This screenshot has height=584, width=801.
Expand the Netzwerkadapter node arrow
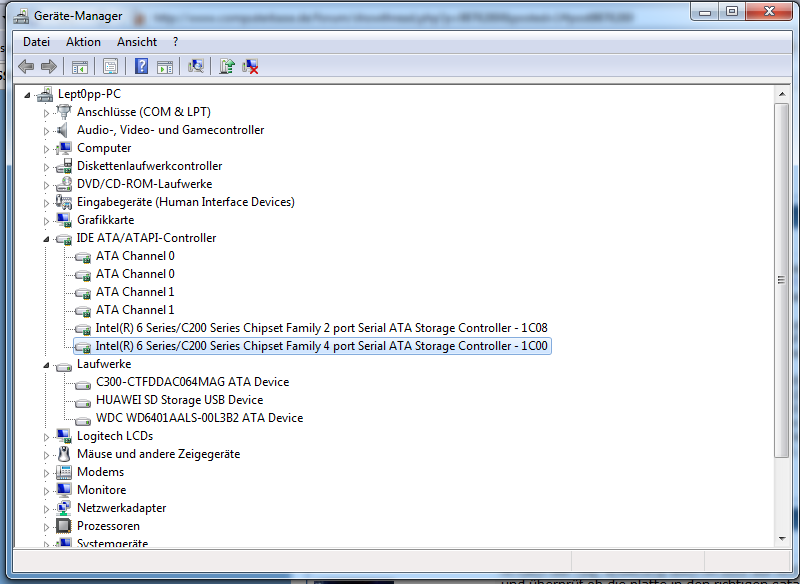click(46, 509)
